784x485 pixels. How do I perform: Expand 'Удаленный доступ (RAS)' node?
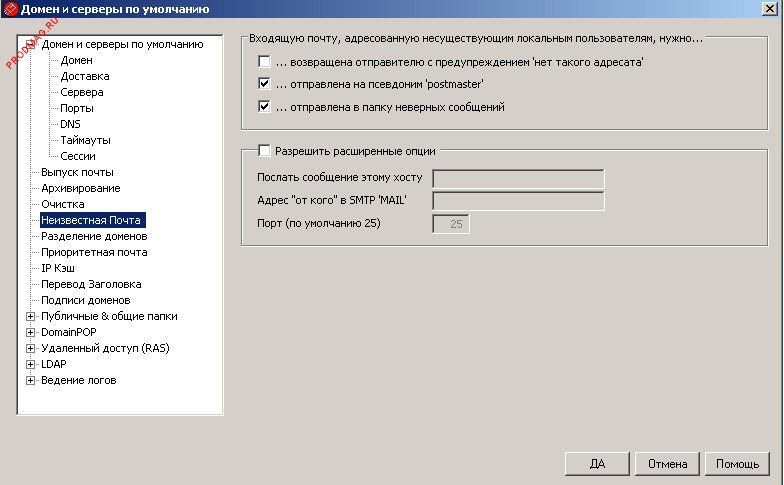(31, 348)
